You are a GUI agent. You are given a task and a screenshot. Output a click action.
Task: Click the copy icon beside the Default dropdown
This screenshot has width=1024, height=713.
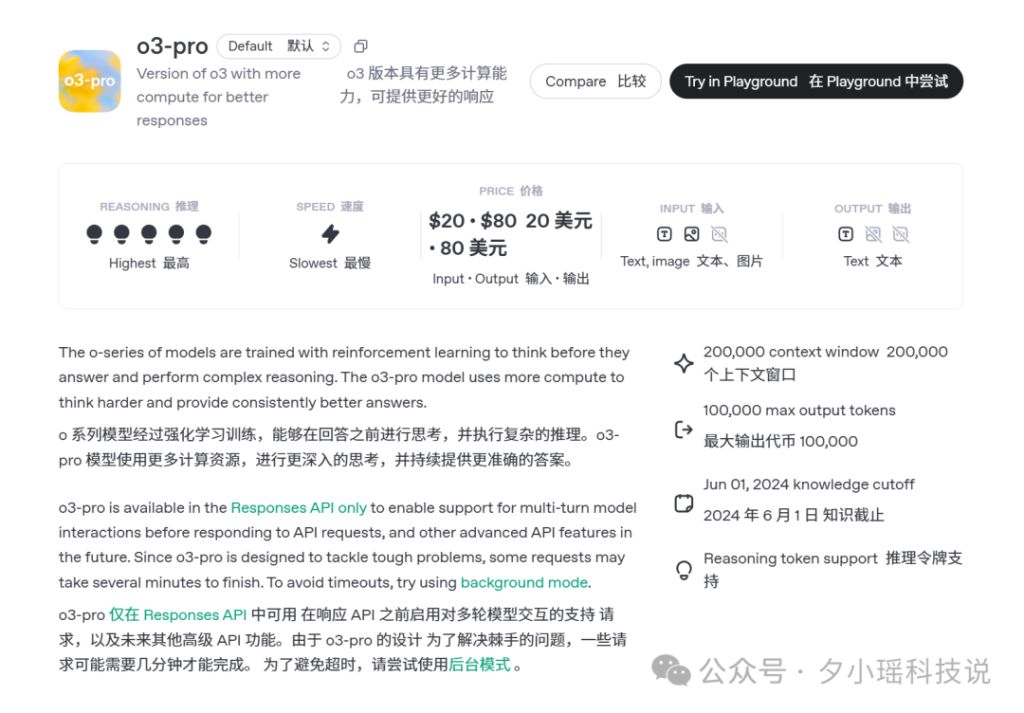click(361, 46)
